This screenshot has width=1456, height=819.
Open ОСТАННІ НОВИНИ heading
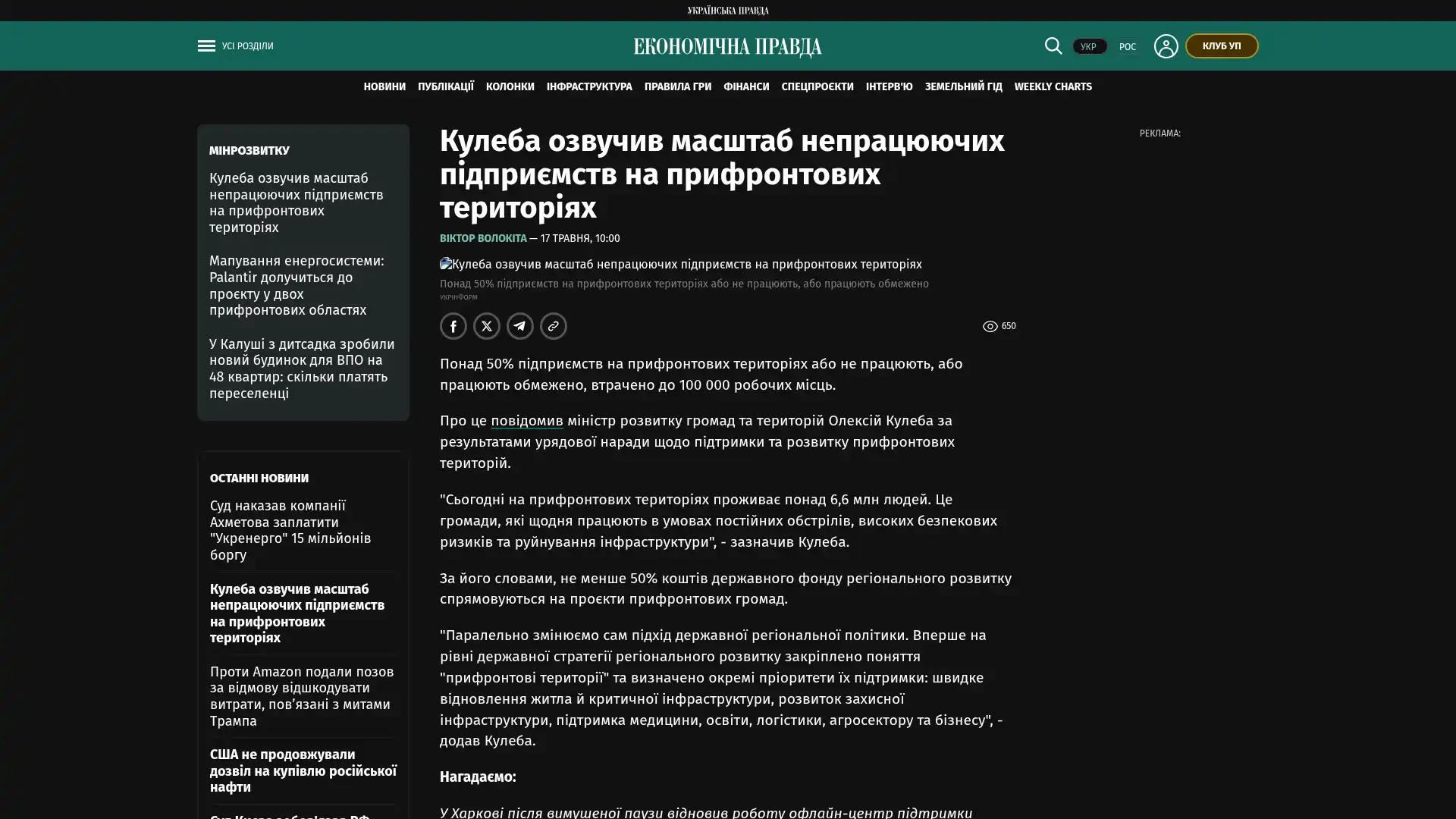[x=259, y=479]
